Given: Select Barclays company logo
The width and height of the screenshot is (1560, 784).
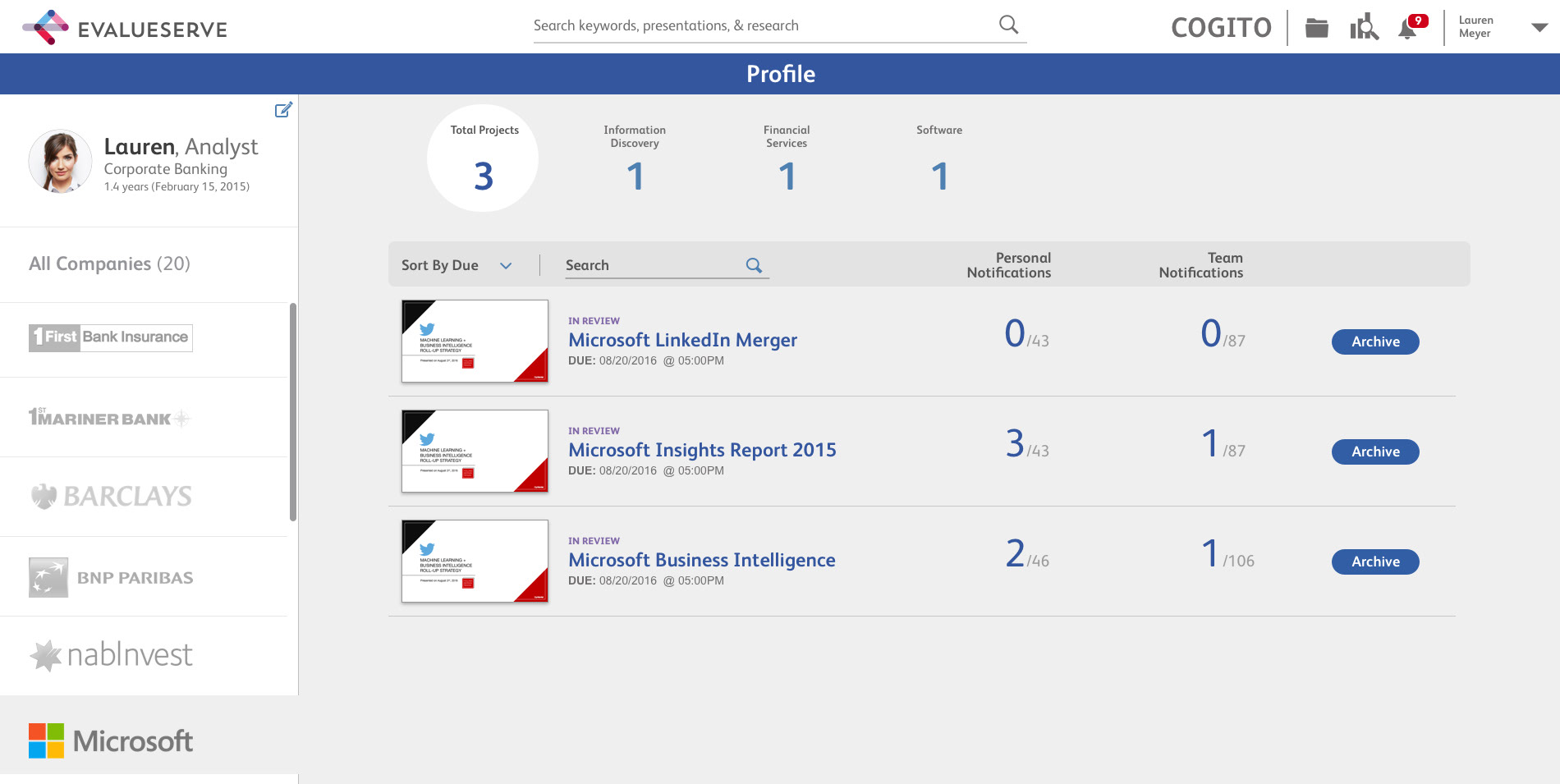Looking at the screenshot, I should click(x=111, y=496).
